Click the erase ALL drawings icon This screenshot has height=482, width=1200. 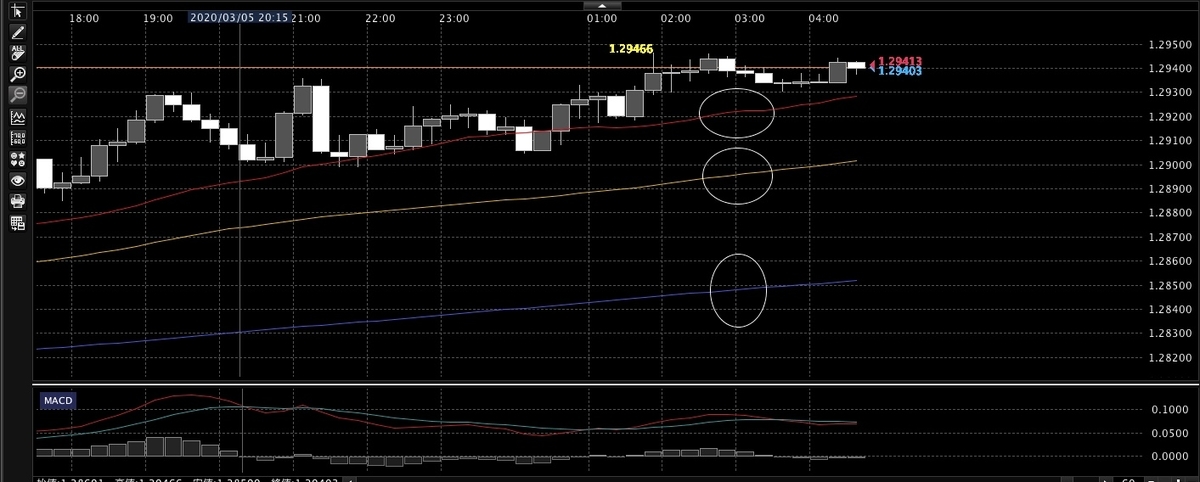(18, 52)
